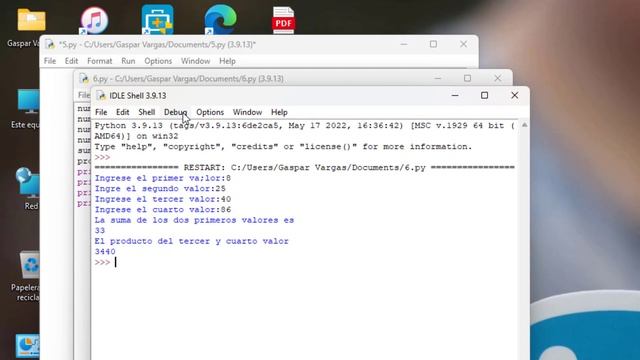Click the Microsoft Edge desktop shortcut icon

[x=220, y=19]
